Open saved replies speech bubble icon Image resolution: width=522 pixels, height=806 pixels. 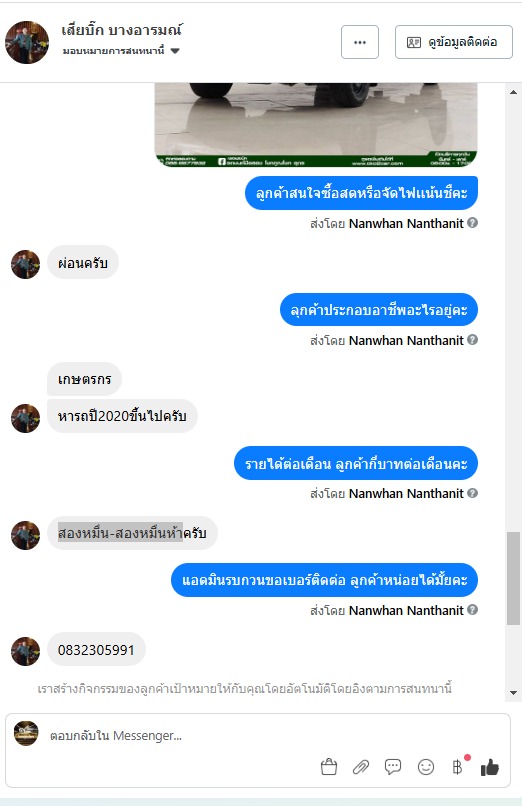pyautogui.click(x=393, y=767)
